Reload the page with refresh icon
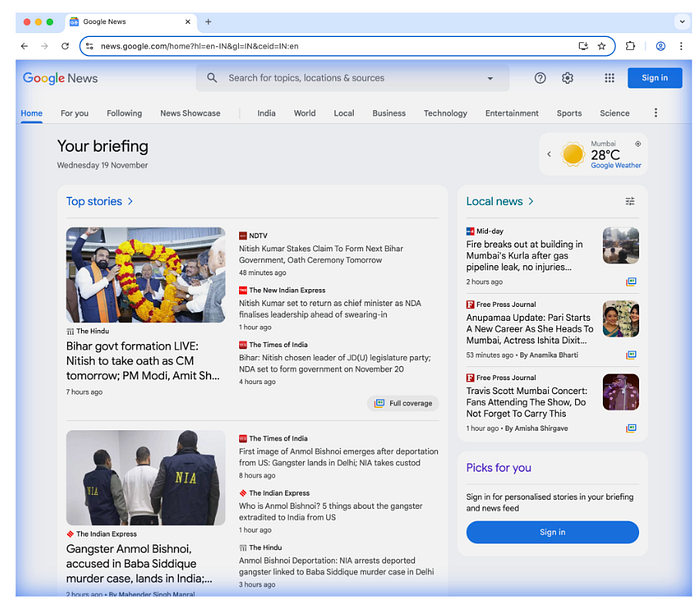 (65, 46)
